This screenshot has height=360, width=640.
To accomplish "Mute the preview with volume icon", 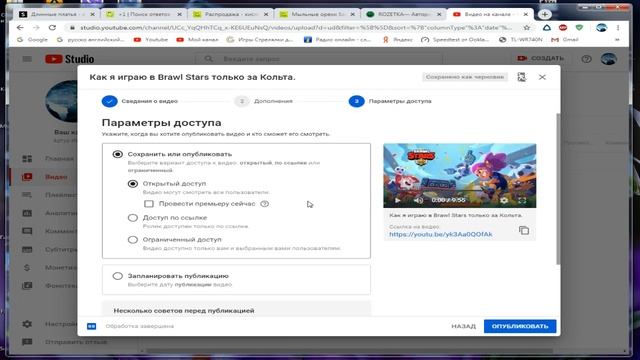I will [418, 200].
